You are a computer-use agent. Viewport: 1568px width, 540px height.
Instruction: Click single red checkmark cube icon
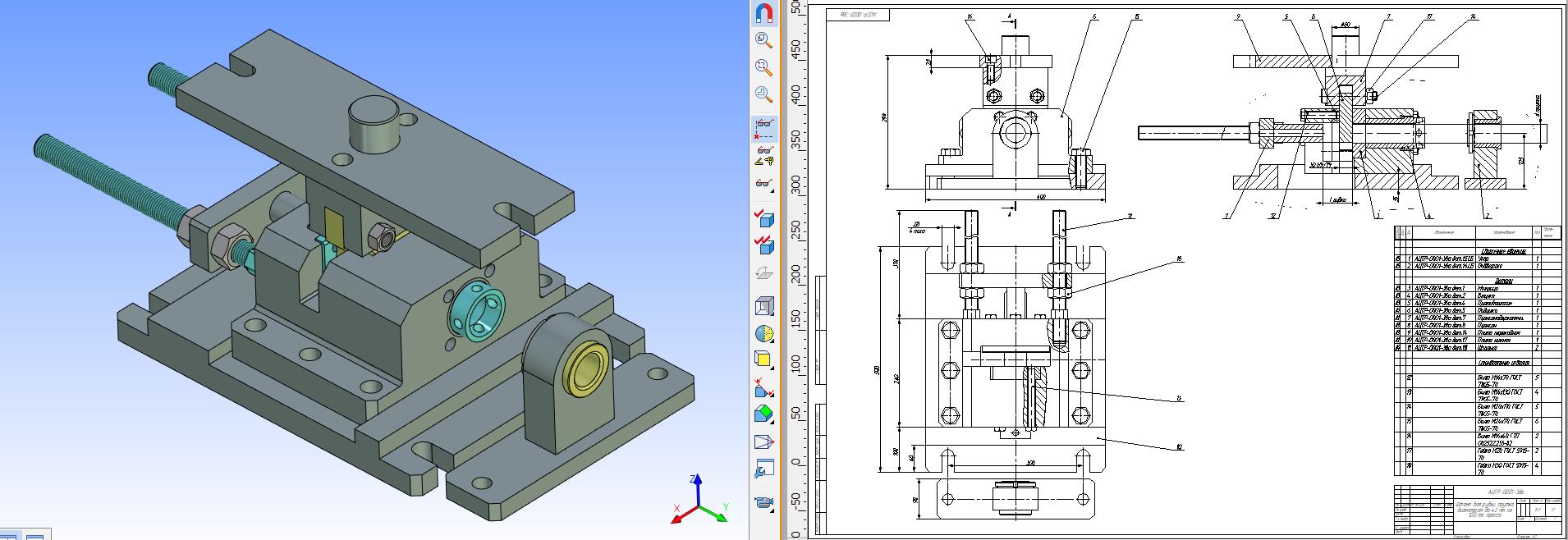(764, 218)
